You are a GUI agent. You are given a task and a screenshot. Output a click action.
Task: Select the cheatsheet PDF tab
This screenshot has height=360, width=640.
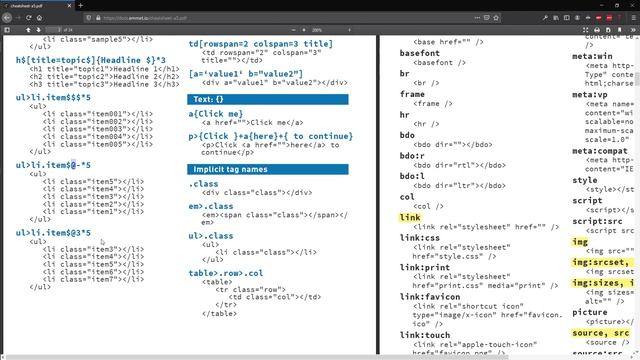point(37,6)
